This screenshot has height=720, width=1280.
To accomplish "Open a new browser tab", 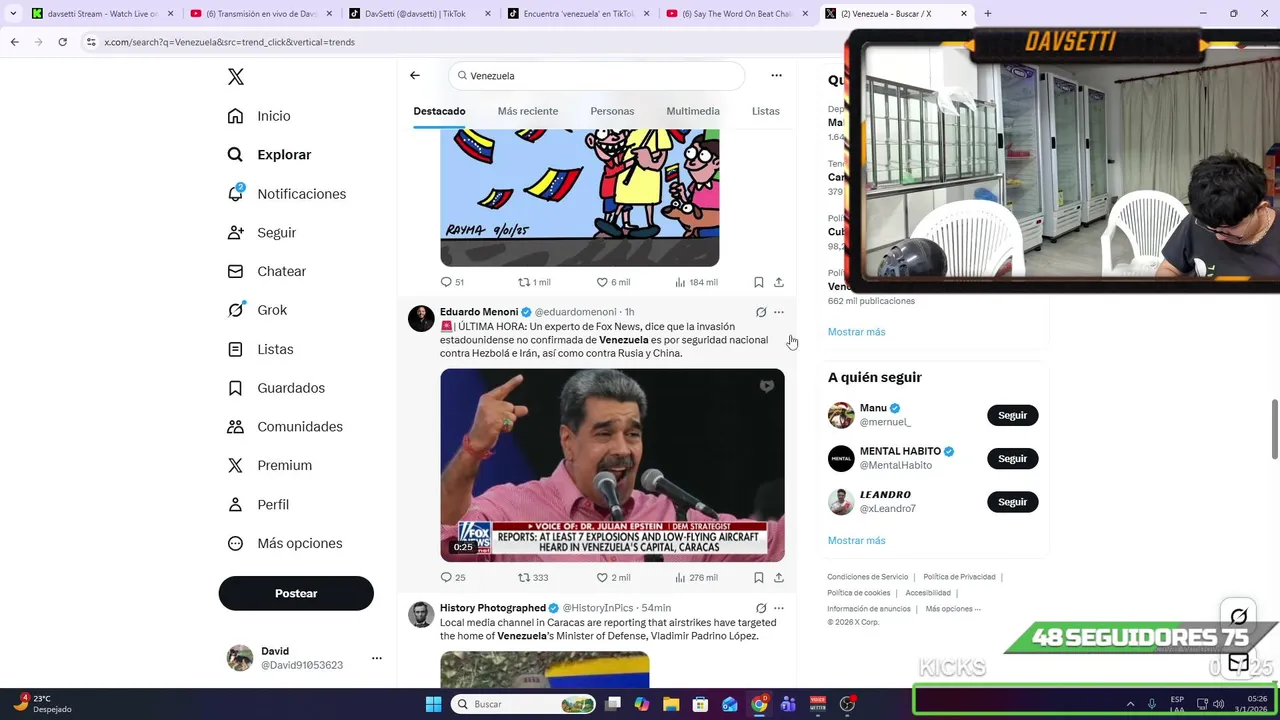I will [x=988, y=14].
